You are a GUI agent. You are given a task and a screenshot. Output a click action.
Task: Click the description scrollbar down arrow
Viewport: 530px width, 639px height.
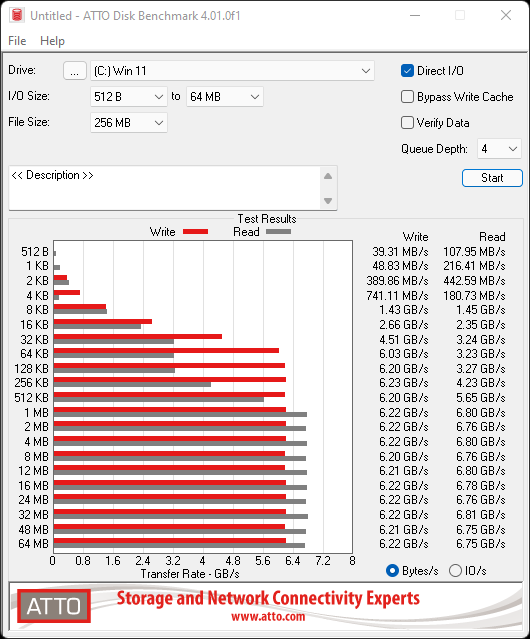pyautogui.click(x=328, y=201)
